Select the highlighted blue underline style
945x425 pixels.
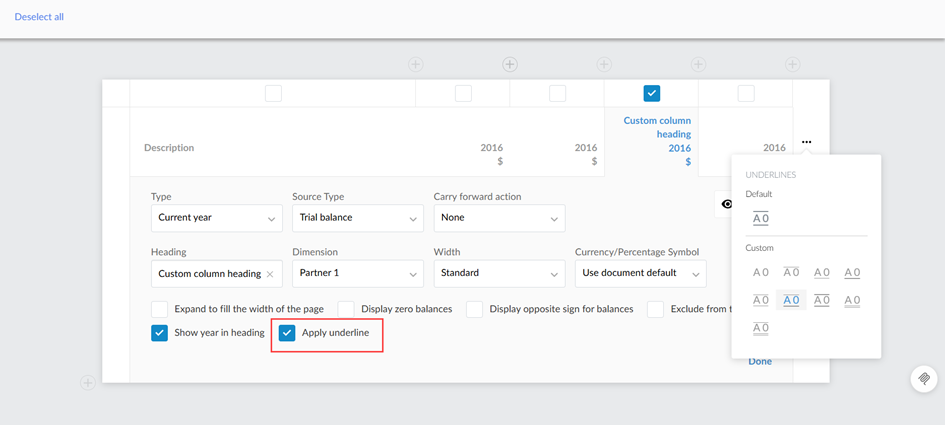[x=791, y=300]
